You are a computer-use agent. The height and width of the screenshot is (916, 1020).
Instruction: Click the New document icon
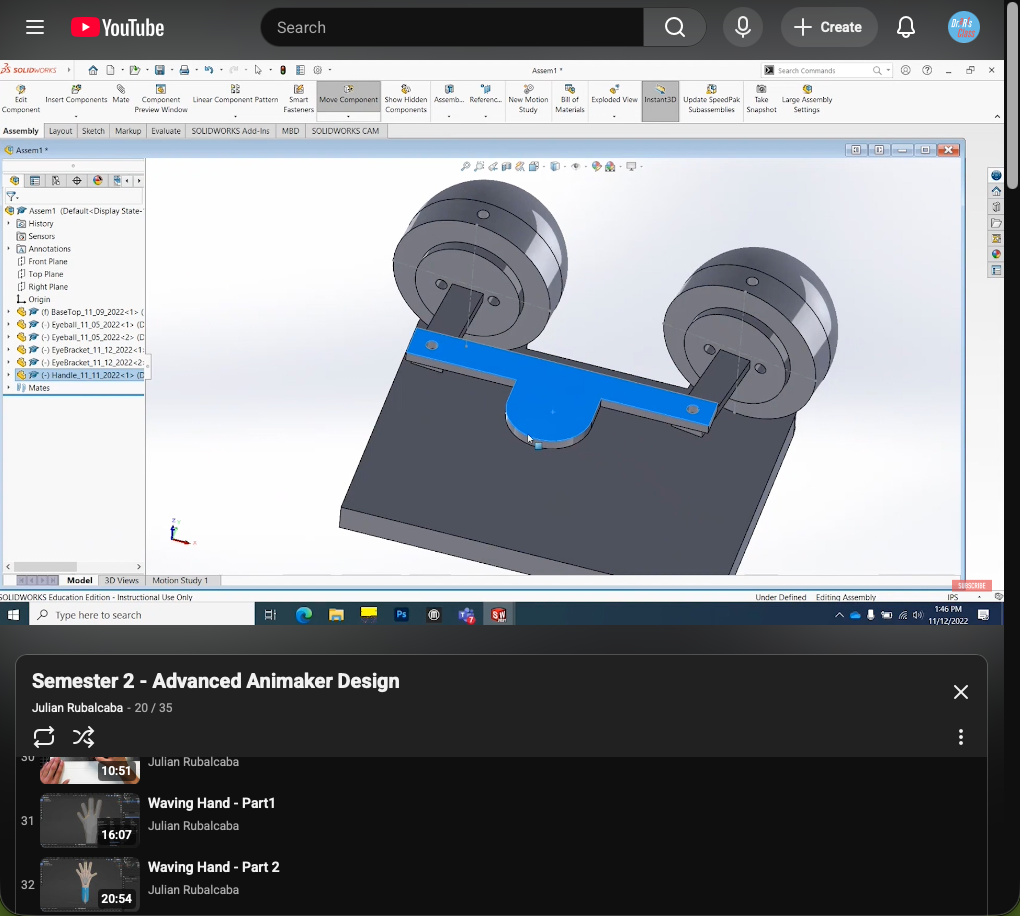pyautogui.click(x=111, y=70)
